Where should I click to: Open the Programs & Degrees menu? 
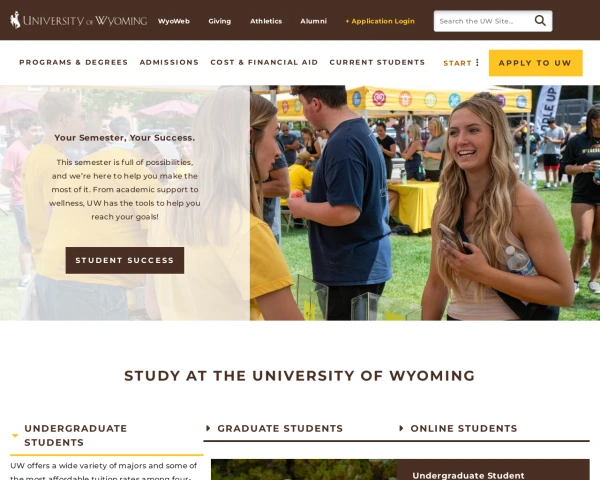[73, 62]
